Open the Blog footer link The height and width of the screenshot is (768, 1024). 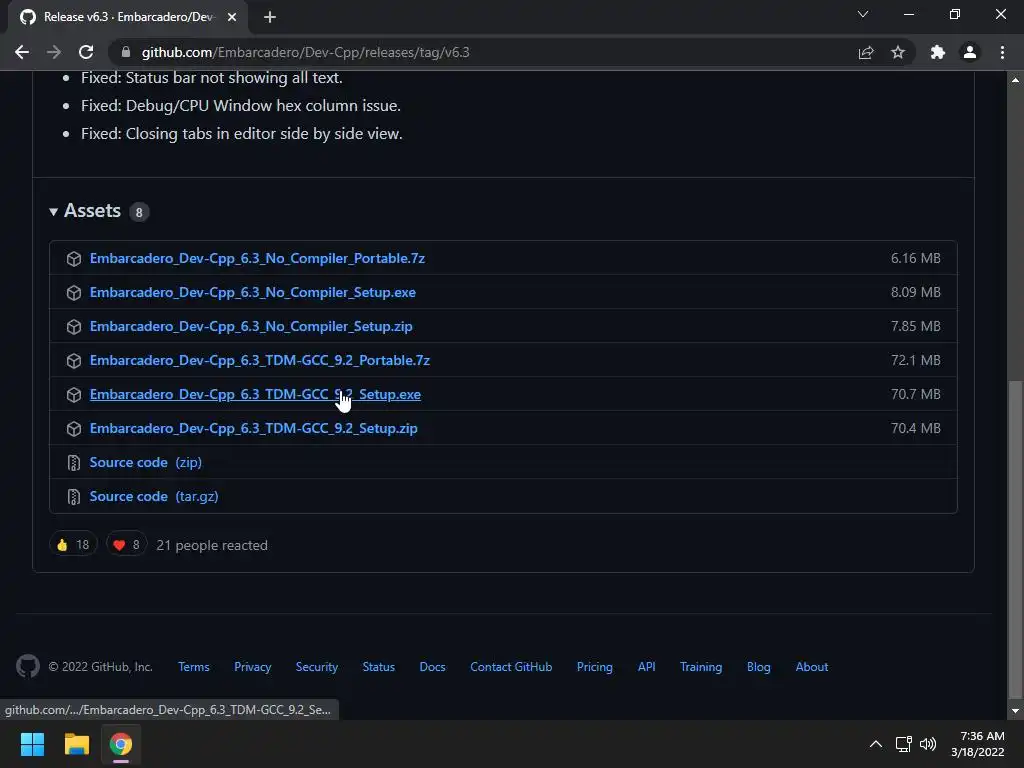pyautogui.click(x=759, y=667)
